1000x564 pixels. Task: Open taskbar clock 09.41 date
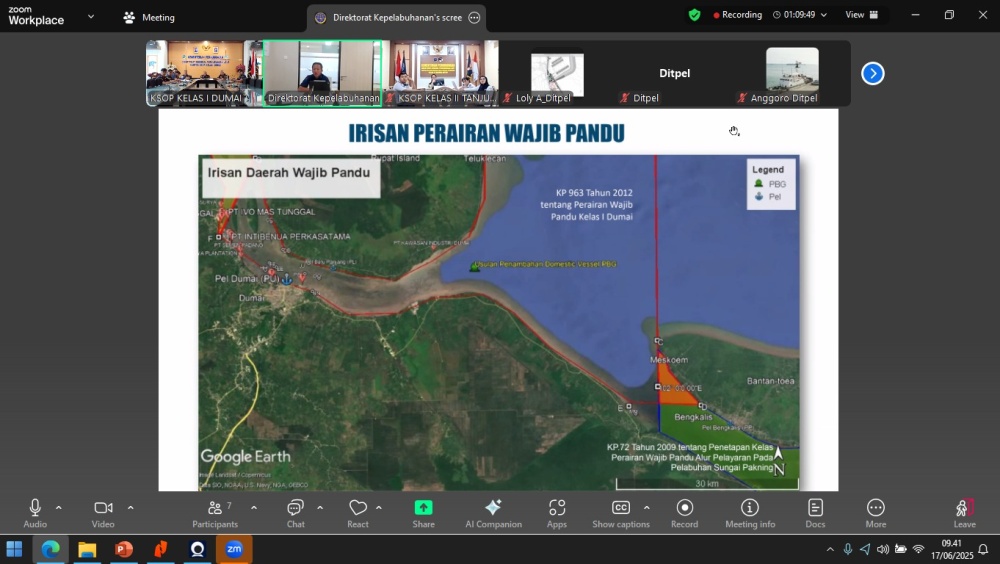(952, 549)
